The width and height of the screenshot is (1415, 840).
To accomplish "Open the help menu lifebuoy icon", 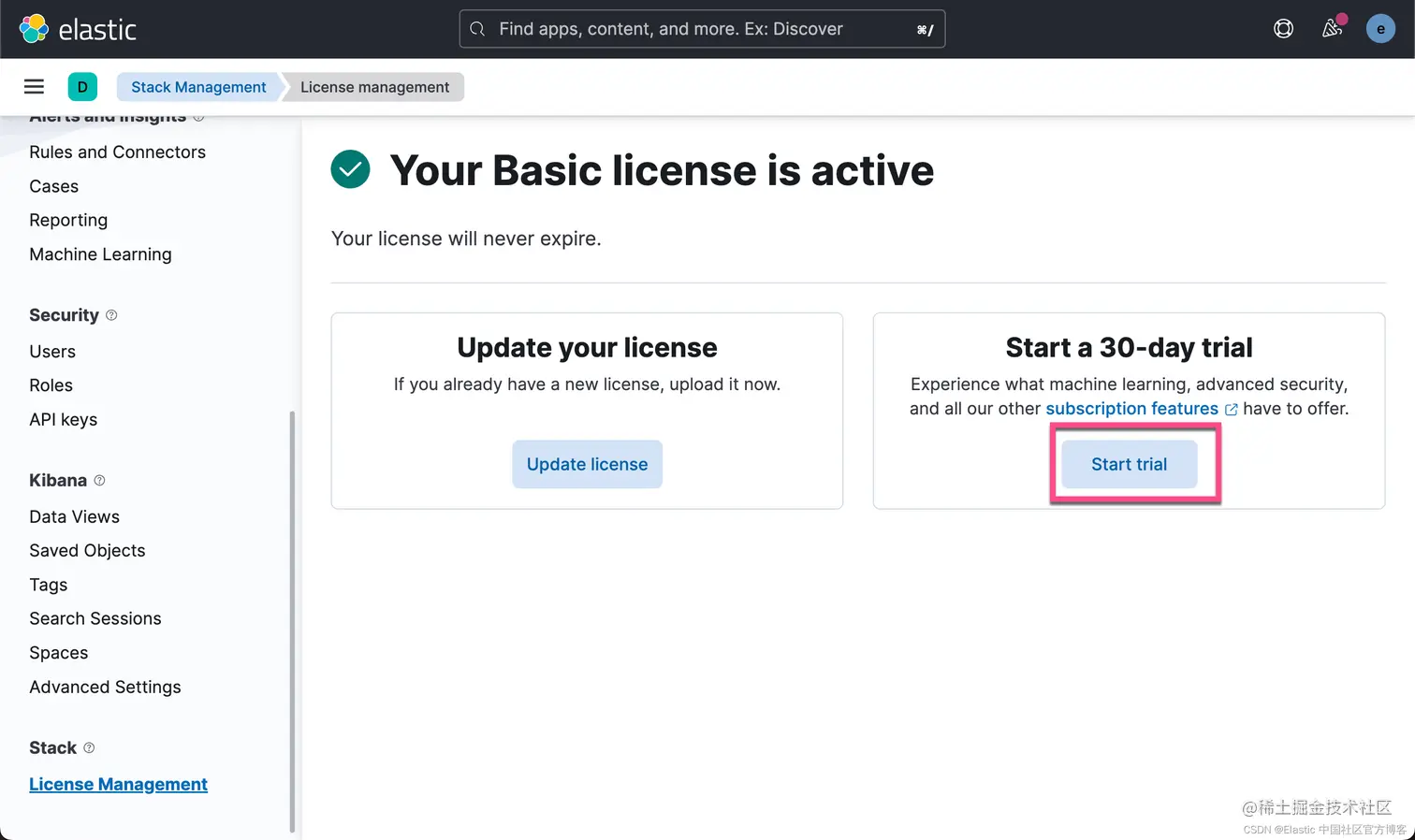I will click(x=1283, y=29).
